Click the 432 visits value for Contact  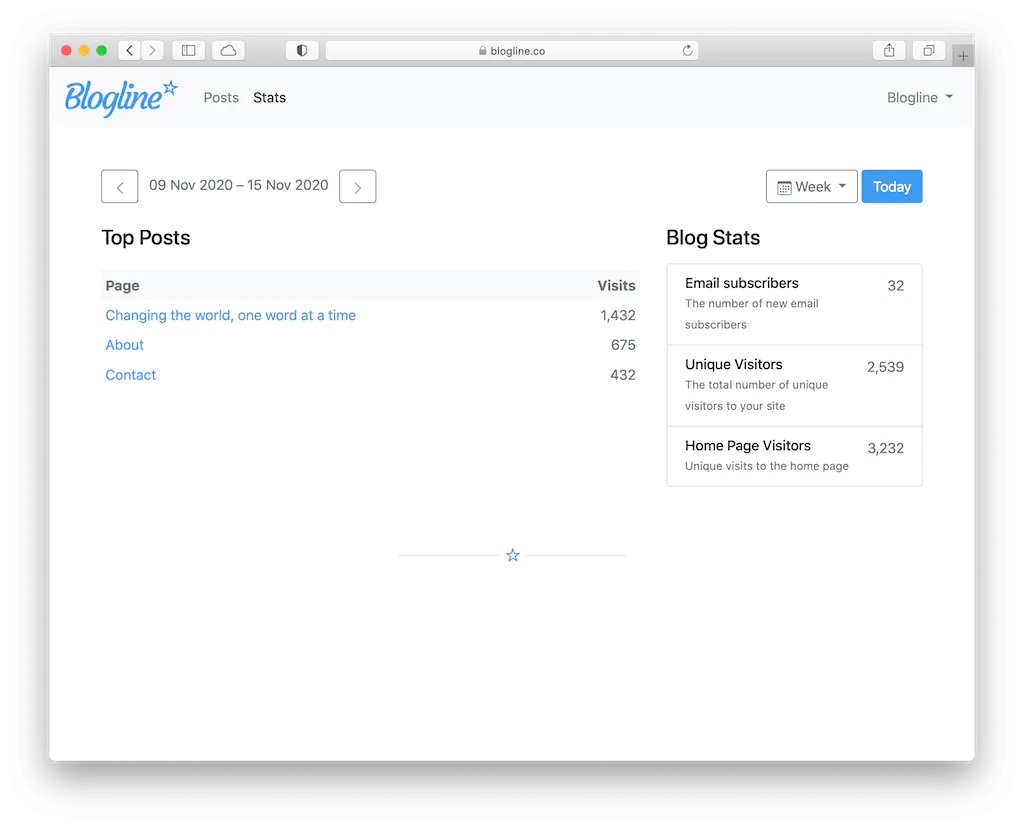[622, 375]
